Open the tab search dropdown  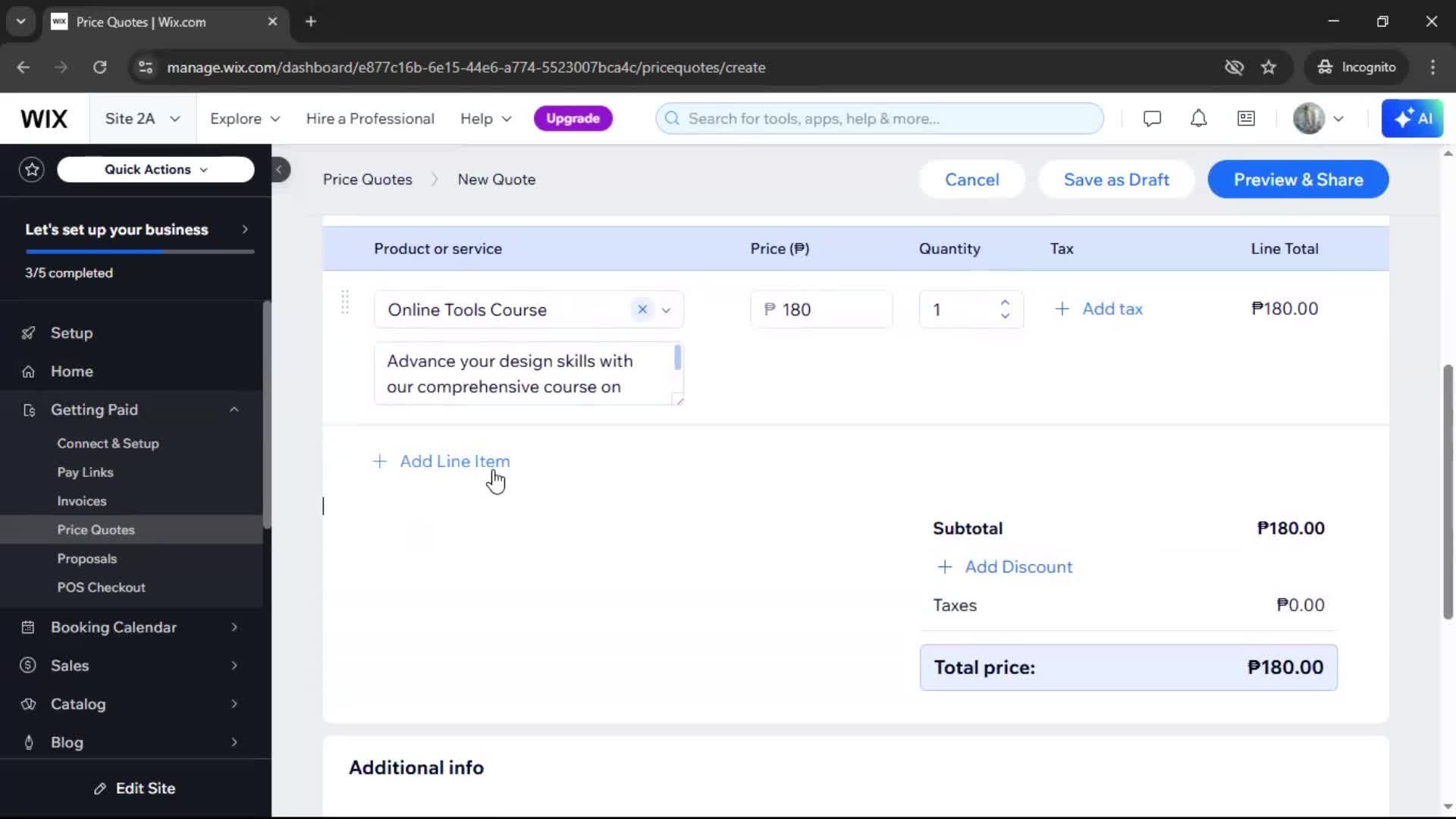[21, 22]
